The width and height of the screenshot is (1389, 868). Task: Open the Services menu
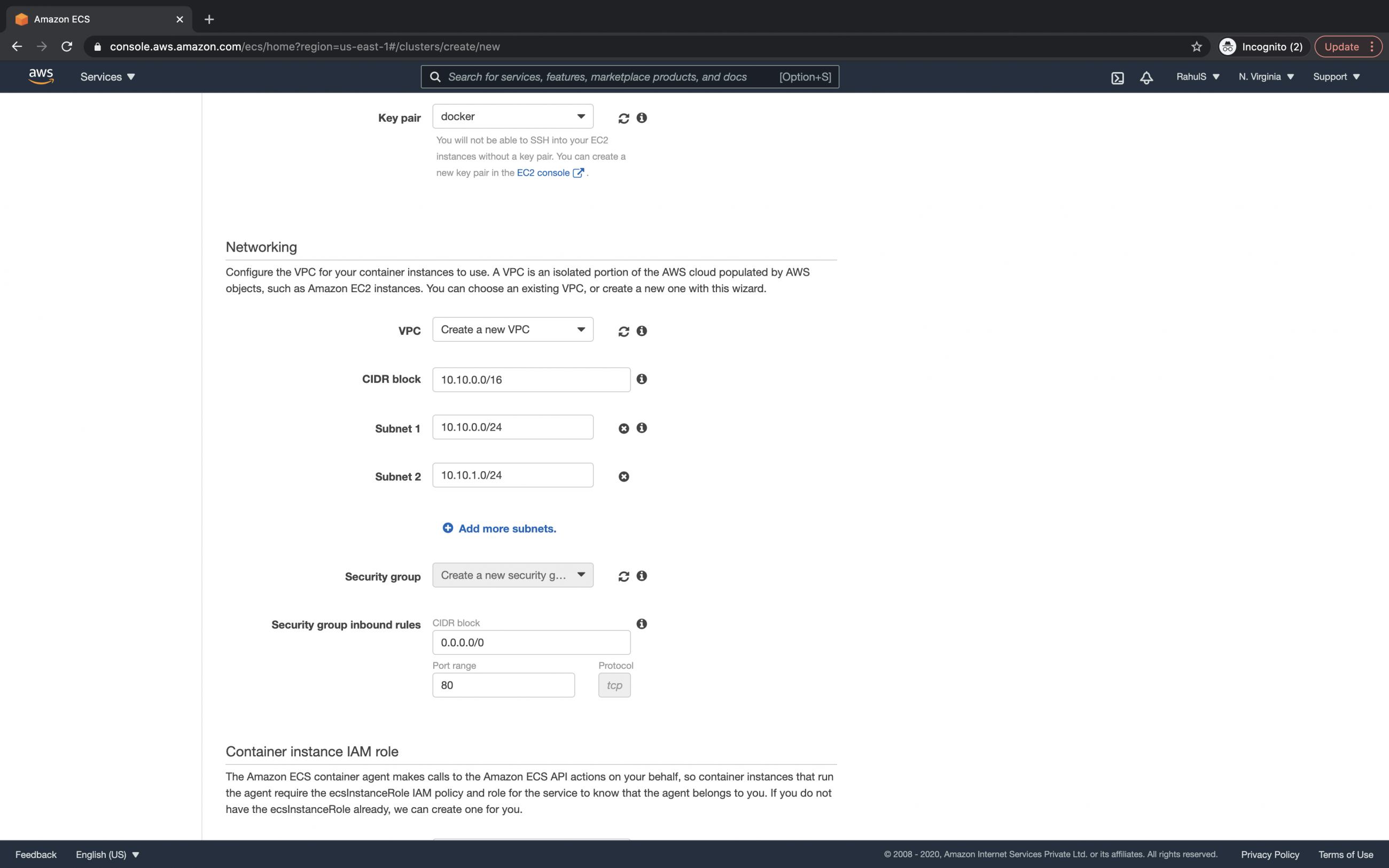(107, 76)
